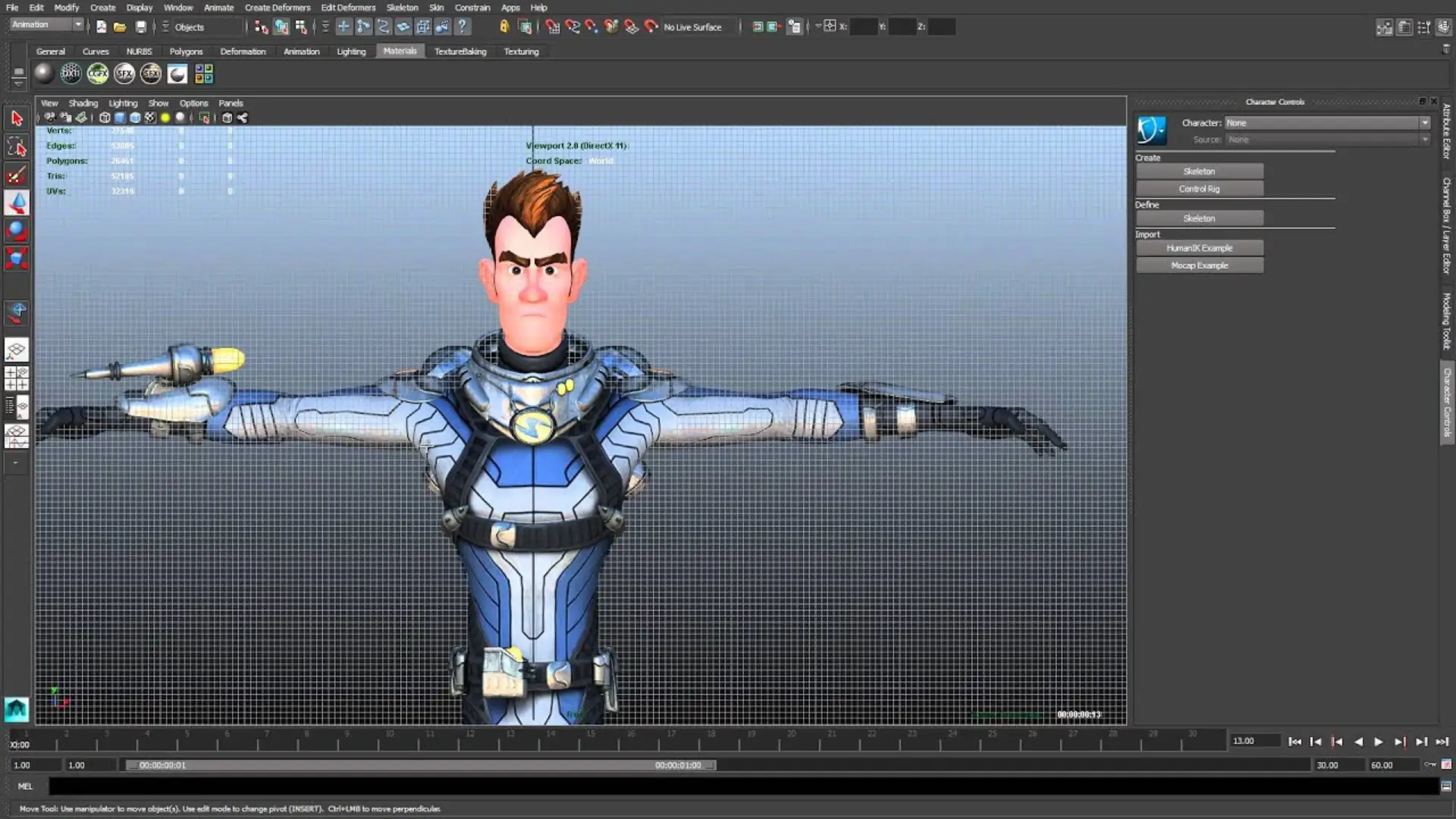1456x819 pixels.
Task: Select the Rotate tool
Action: tap(17, 231)
